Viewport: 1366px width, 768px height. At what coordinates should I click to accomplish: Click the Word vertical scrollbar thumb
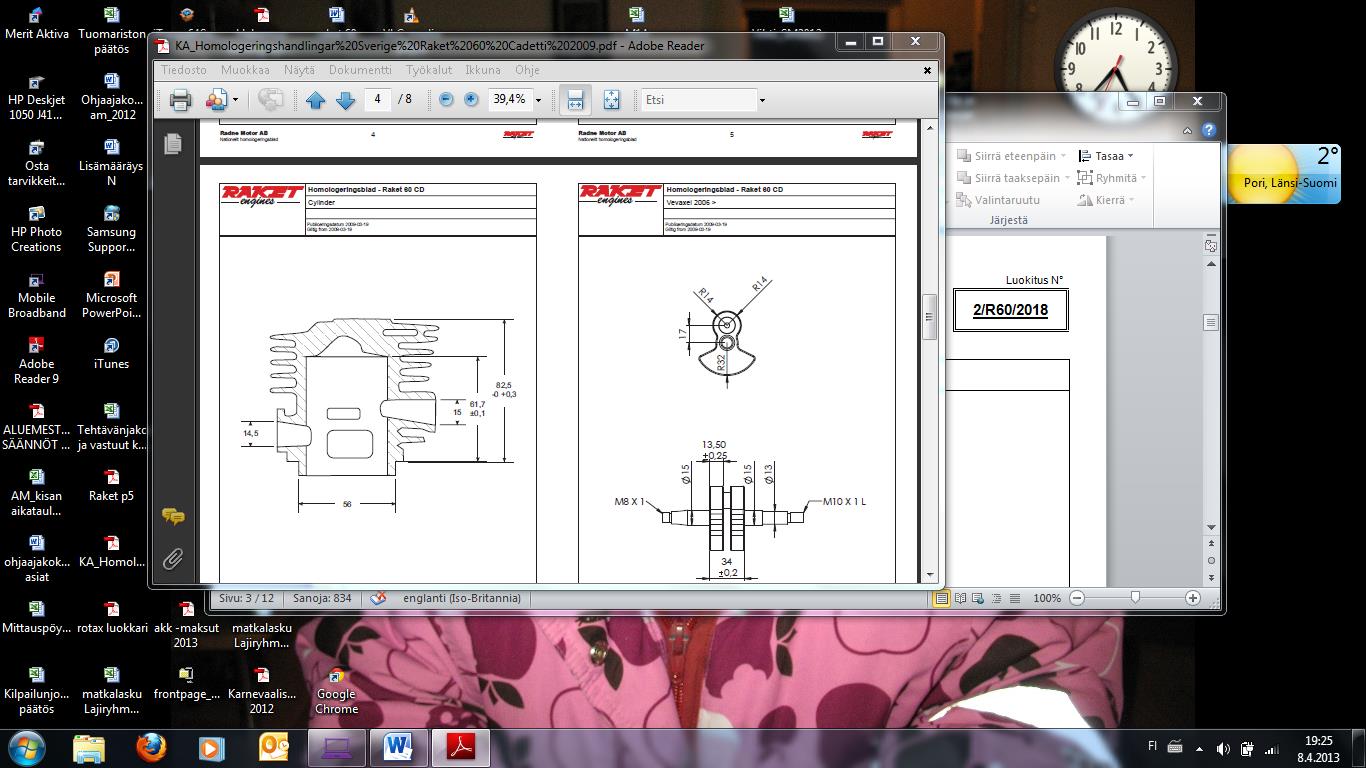(x=1211, y=322)
